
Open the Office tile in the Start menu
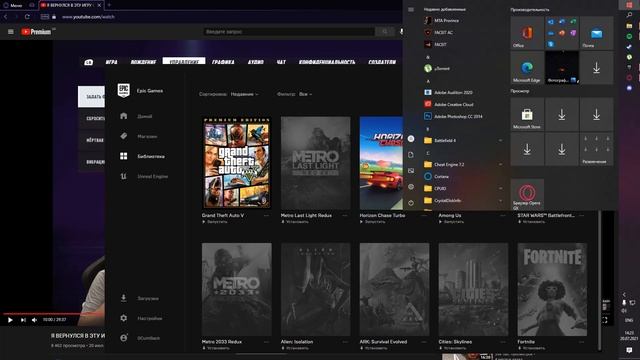[x=527, y=33]
